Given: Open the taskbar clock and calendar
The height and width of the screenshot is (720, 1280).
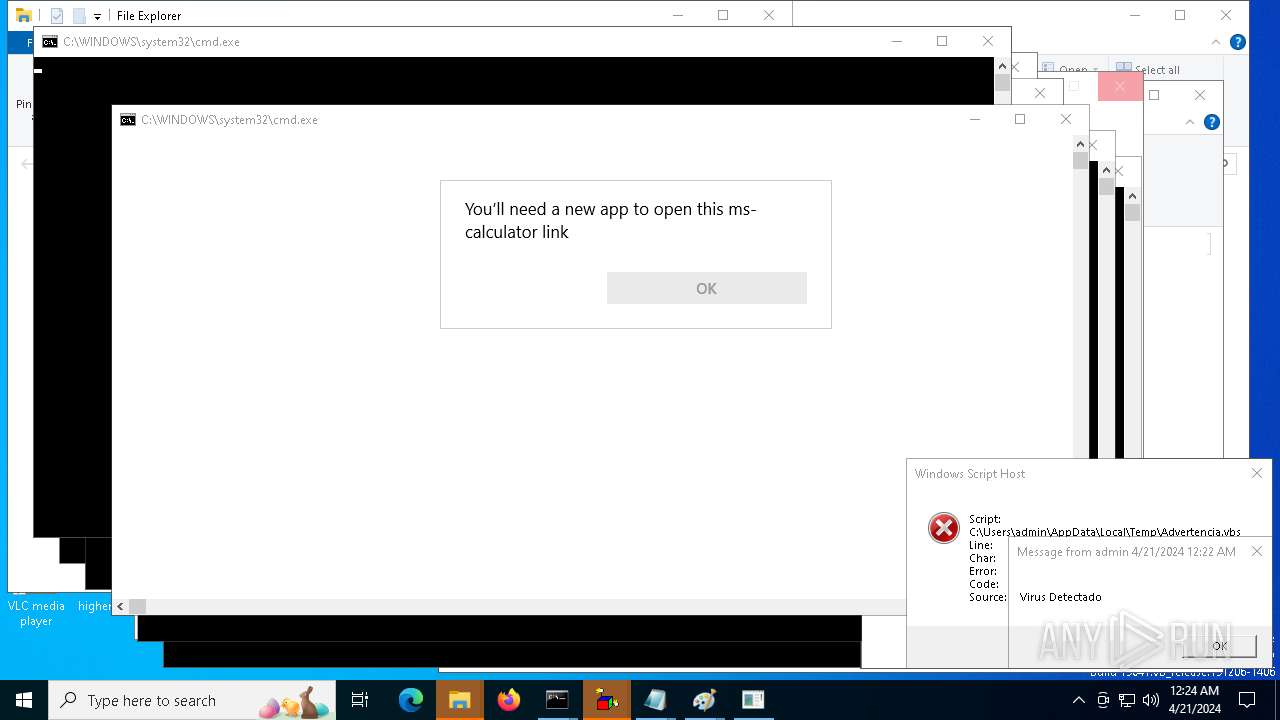Looking at the screenshot, I should point(1195,700).
